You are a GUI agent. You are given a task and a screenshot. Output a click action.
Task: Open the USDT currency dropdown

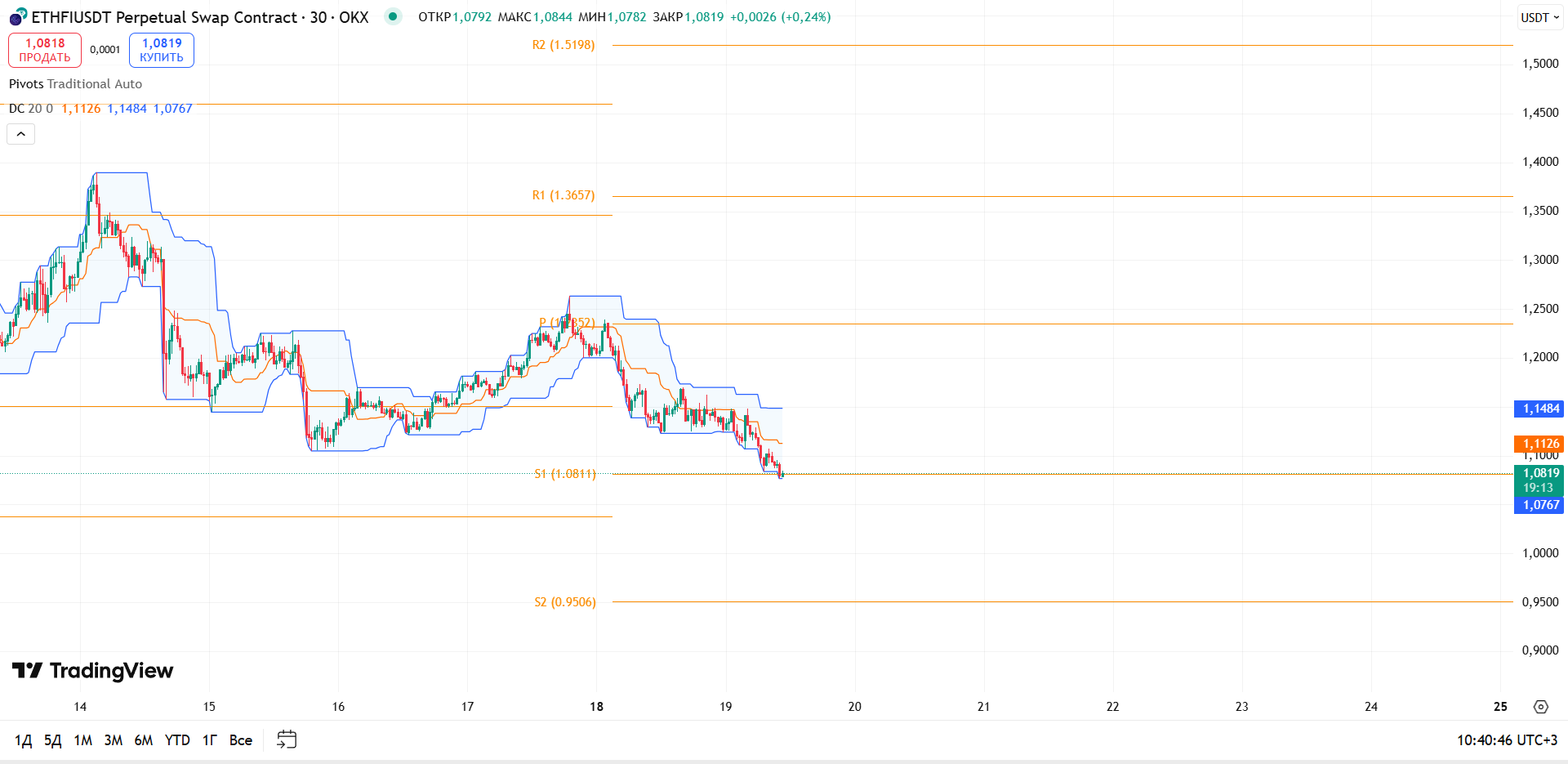coord(1540,17)
